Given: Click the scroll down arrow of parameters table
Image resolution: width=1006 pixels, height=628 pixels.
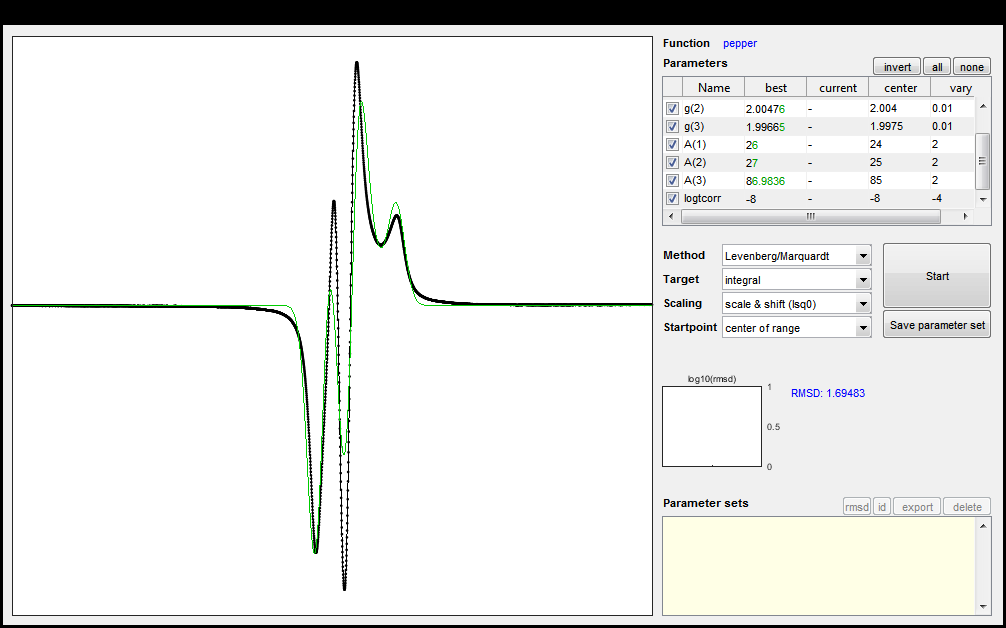Looking at the screenshot, I should point(983,199).
